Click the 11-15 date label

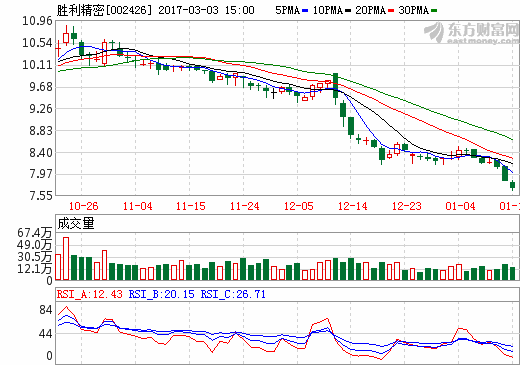191,206
